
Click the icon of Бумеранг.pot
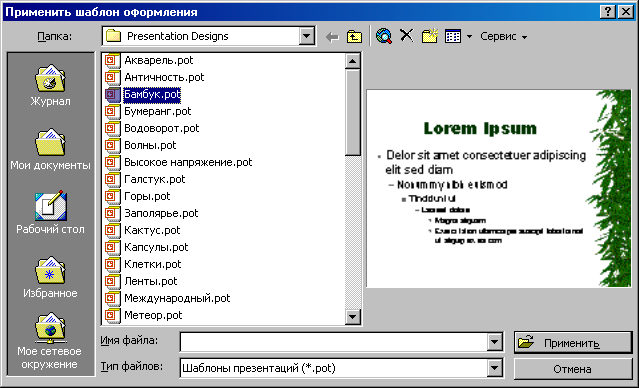[x=112, y=111]
